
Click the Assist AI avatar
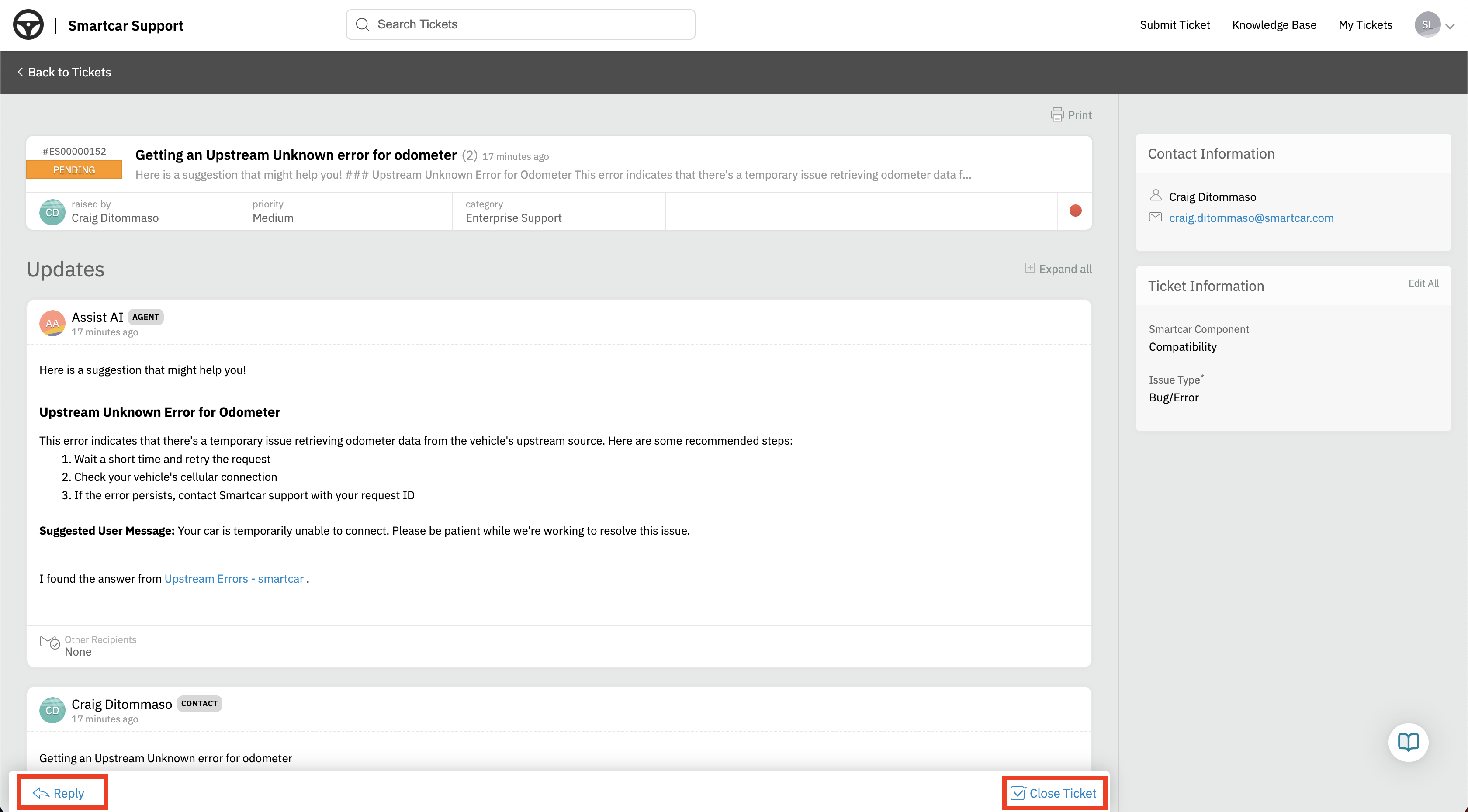click(x=52, y=323)
